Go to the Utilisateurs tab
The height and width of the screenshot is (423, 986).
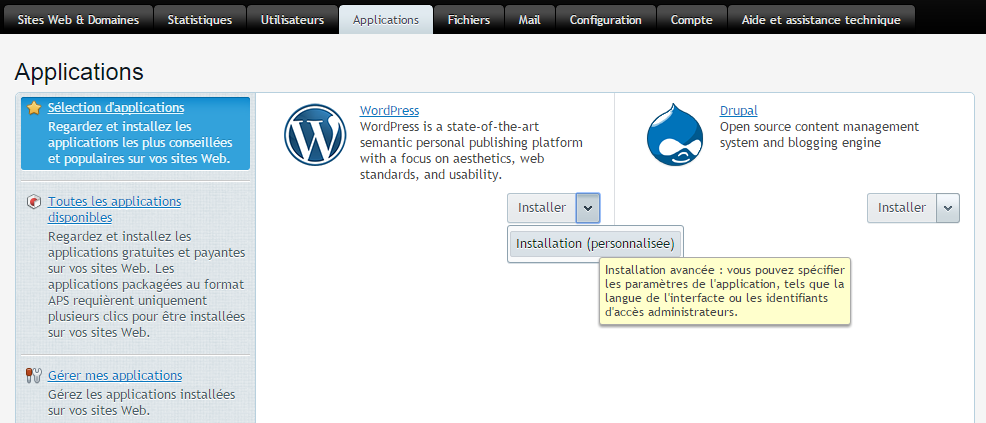pos(292,20)
